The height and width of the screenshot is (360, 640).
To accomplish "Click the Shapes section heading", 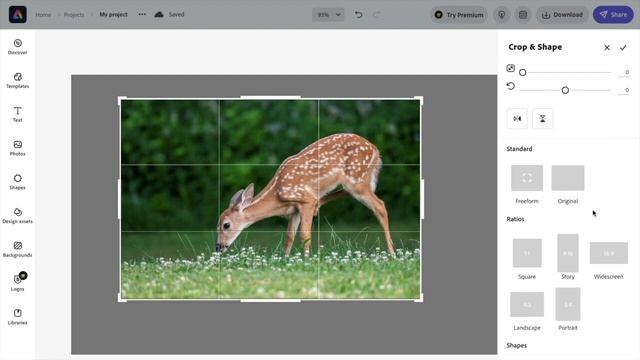I will (516, 345).
